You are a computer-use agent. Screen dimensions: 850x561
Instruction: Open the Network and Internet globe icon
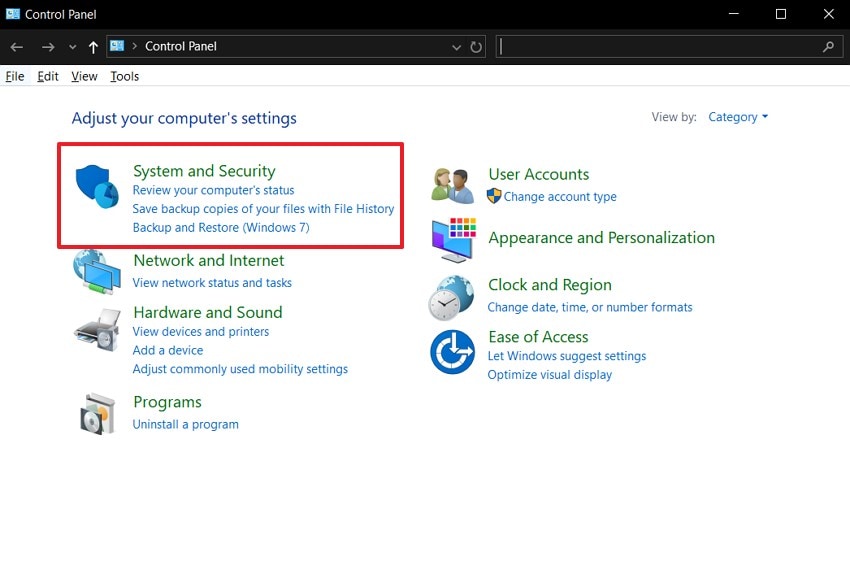[97, 272]
